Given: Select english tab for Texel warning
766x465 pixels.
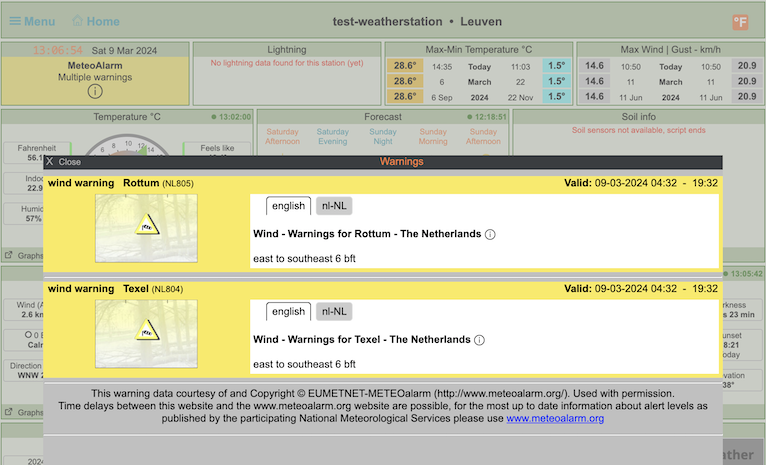Looking at the screenshot, I should [288, 311].
